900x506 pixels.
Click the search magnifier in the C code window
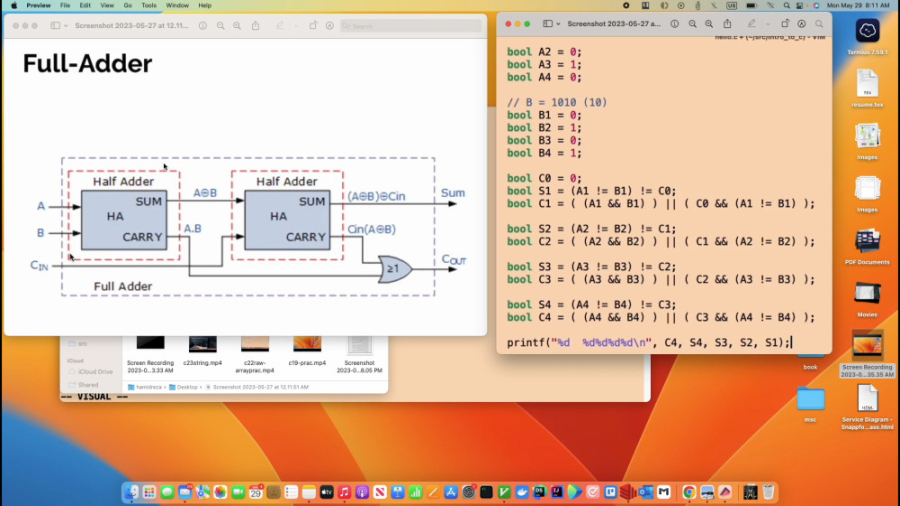point(818,23)
